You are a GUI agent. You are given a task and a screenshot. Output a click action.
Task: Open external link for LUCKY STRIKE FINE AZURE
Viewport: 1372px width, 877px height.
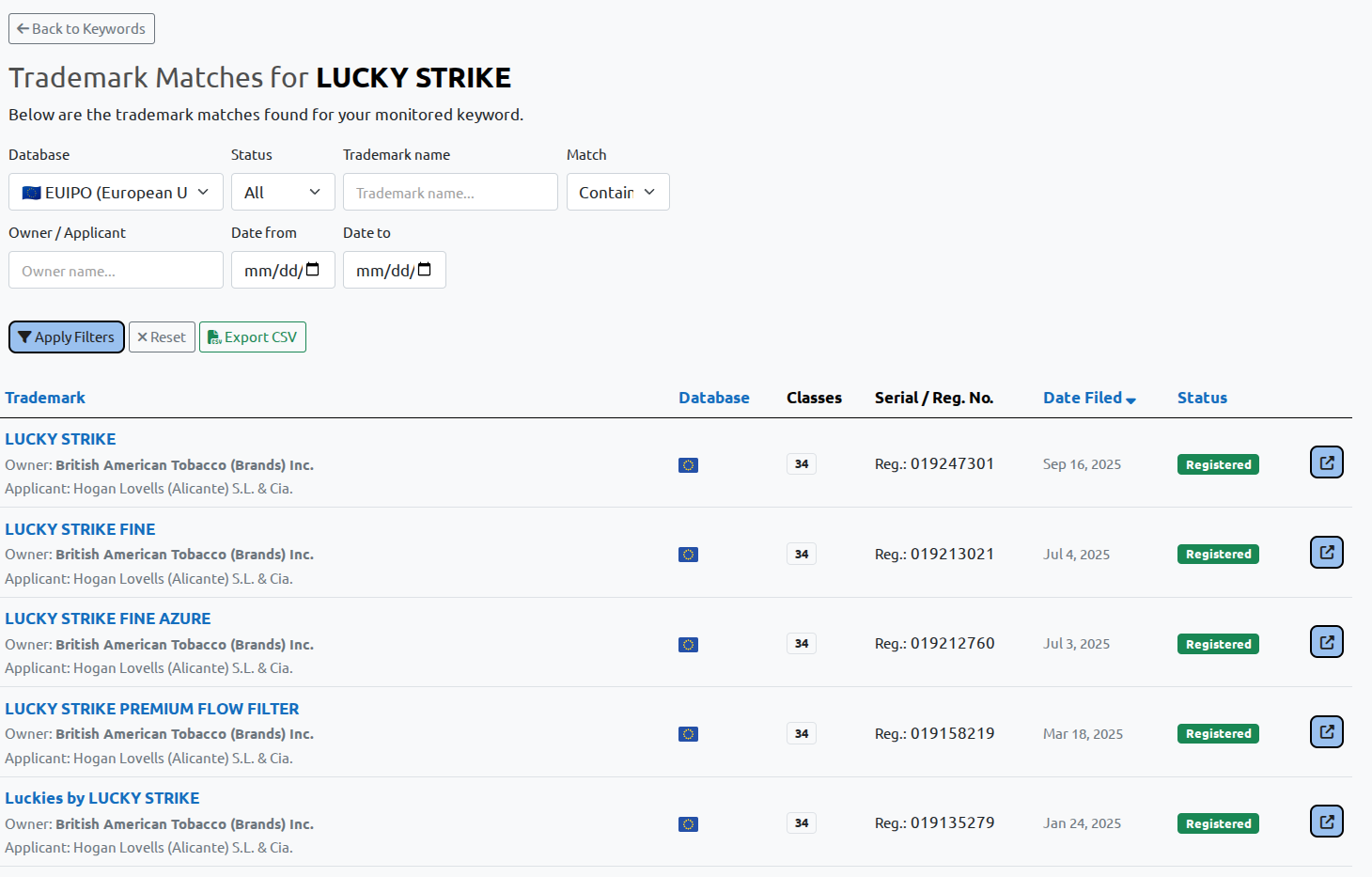(x=1326, y=642)
